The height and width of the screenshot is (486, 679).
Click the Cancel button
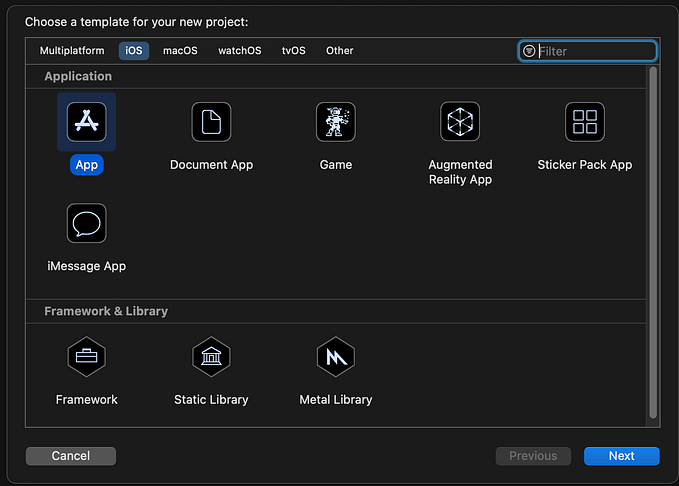click(x=71, y=456)
